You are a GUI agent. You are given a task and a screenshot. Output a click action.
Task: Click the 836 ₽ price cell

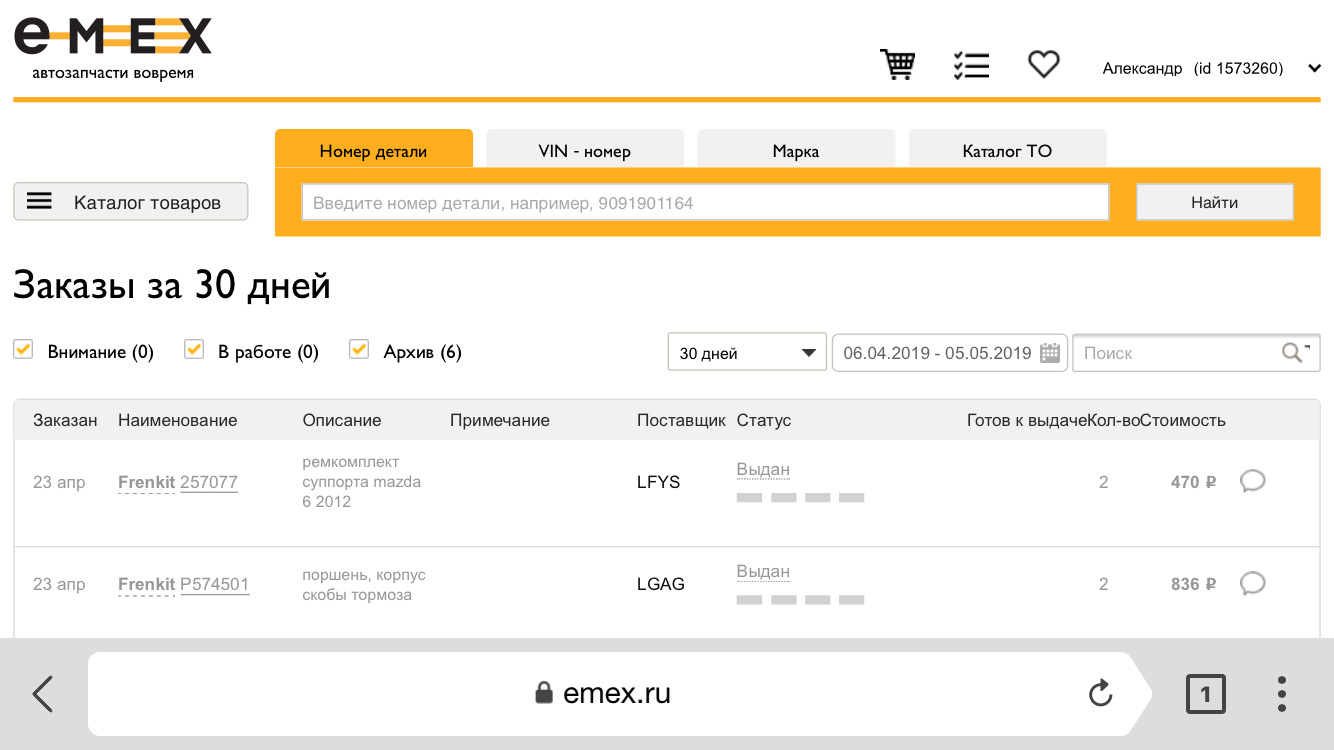point(1193,584)
